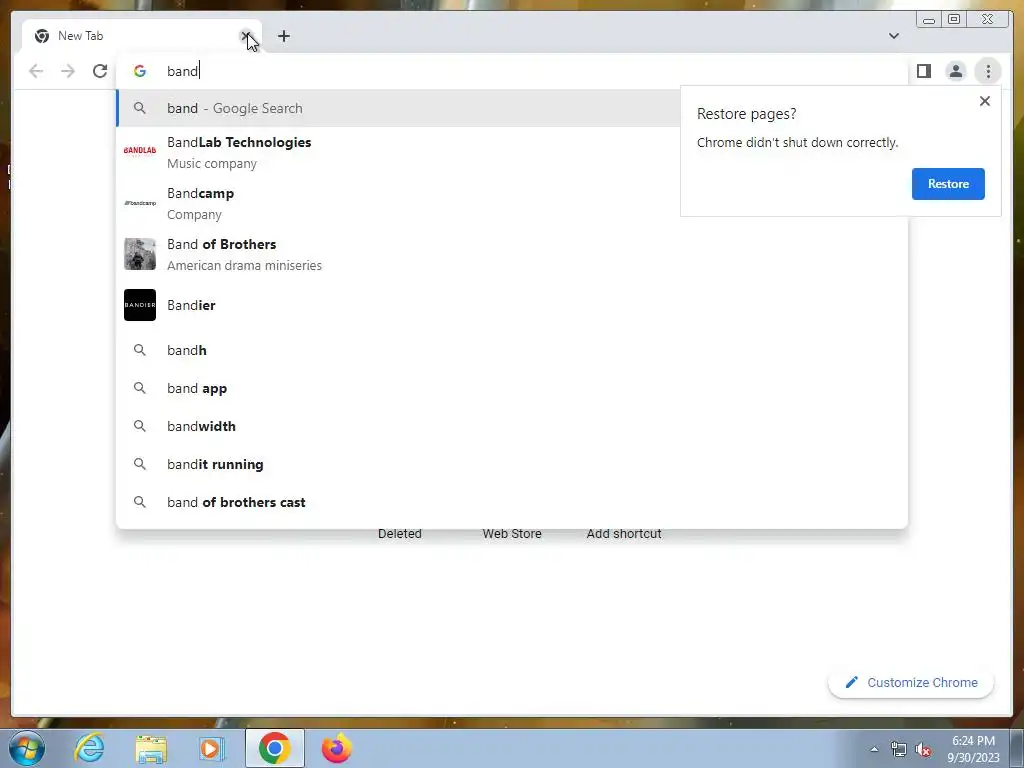Choose Bandcamp Company suggestion
The image size is (1024, 768).
pos(398,203)
